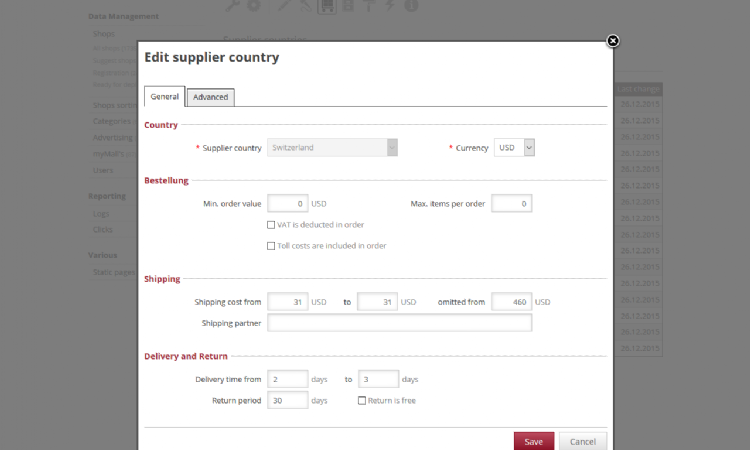The height and width of the screenshot is (450, 750).
Task: Click the gear icon in top toolbar
Action: (254, 6)
